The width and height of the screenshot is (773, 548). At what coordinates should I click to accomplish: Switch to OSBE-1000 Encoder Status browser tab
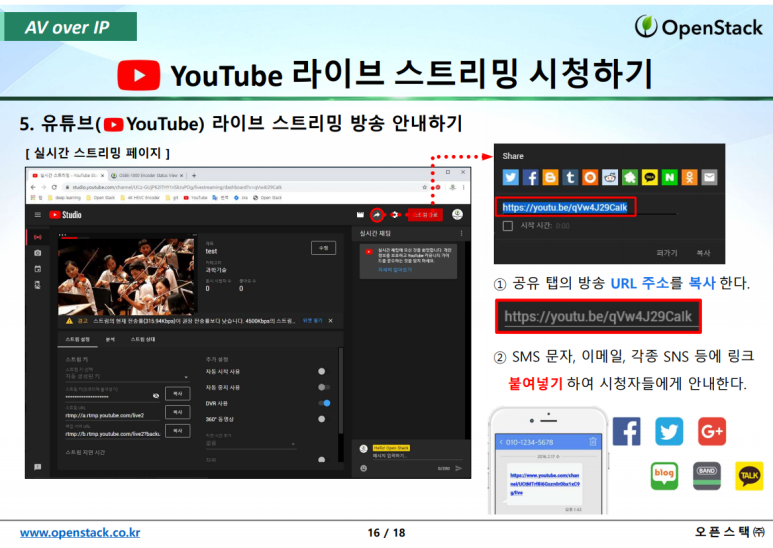[147, 175]
